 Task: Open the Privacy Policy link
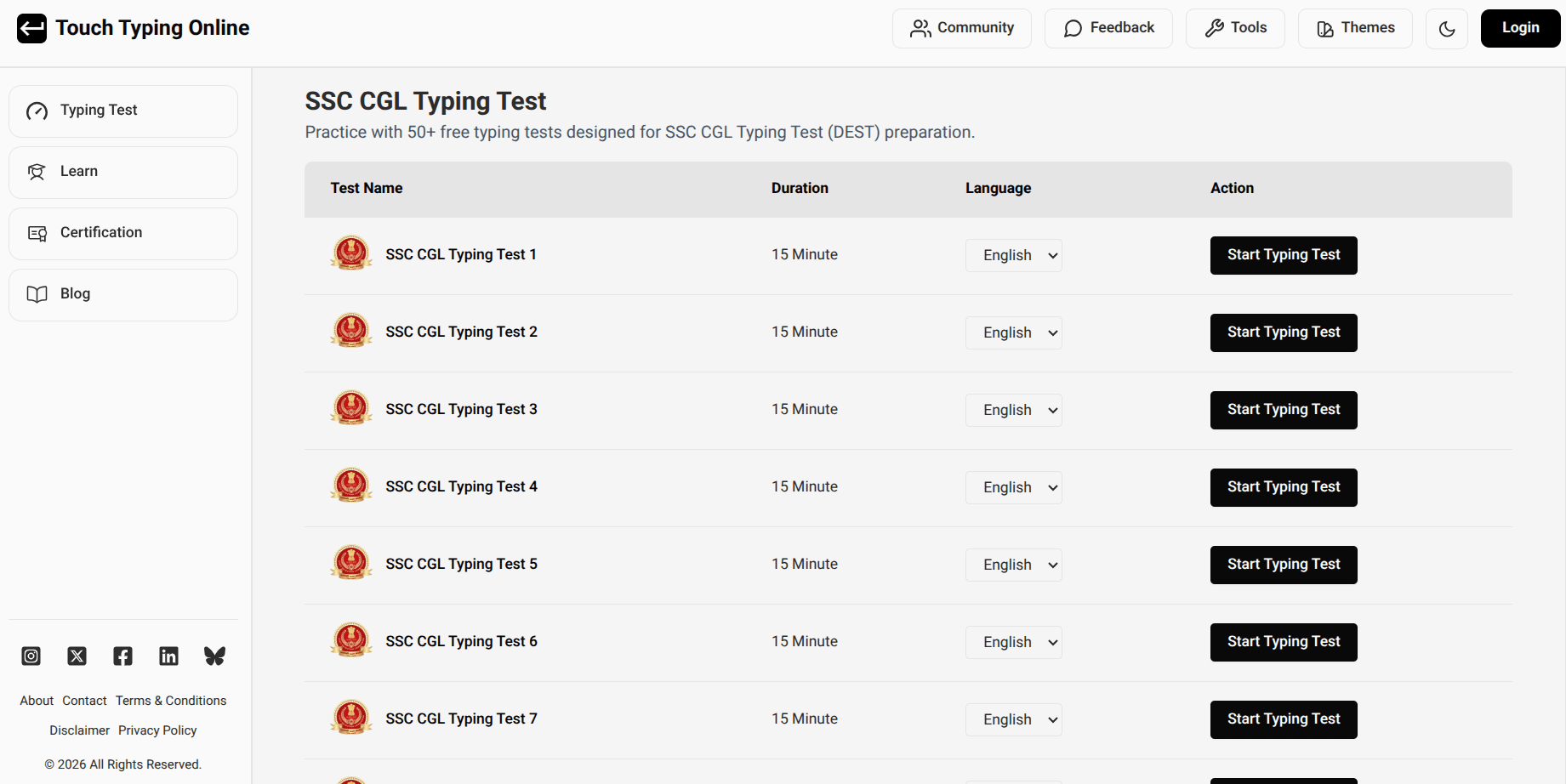(x=157, y=730)
